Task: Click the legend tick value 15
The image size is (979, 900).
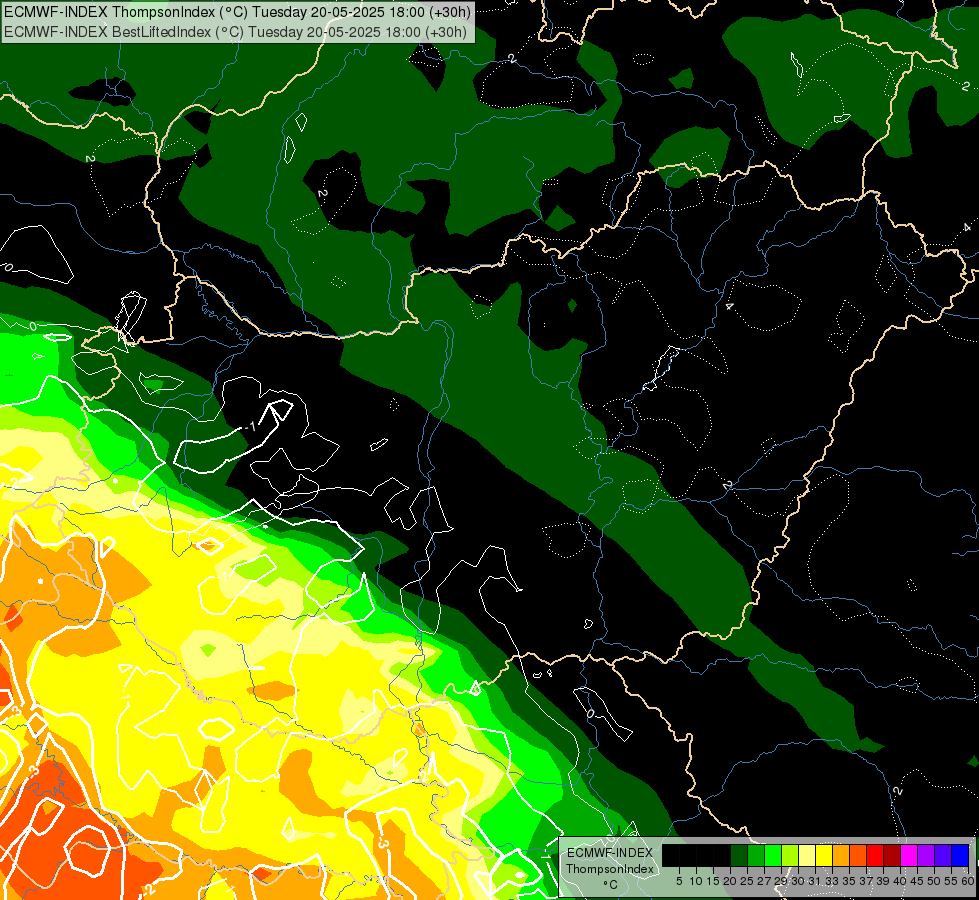Action: (713, 881)
